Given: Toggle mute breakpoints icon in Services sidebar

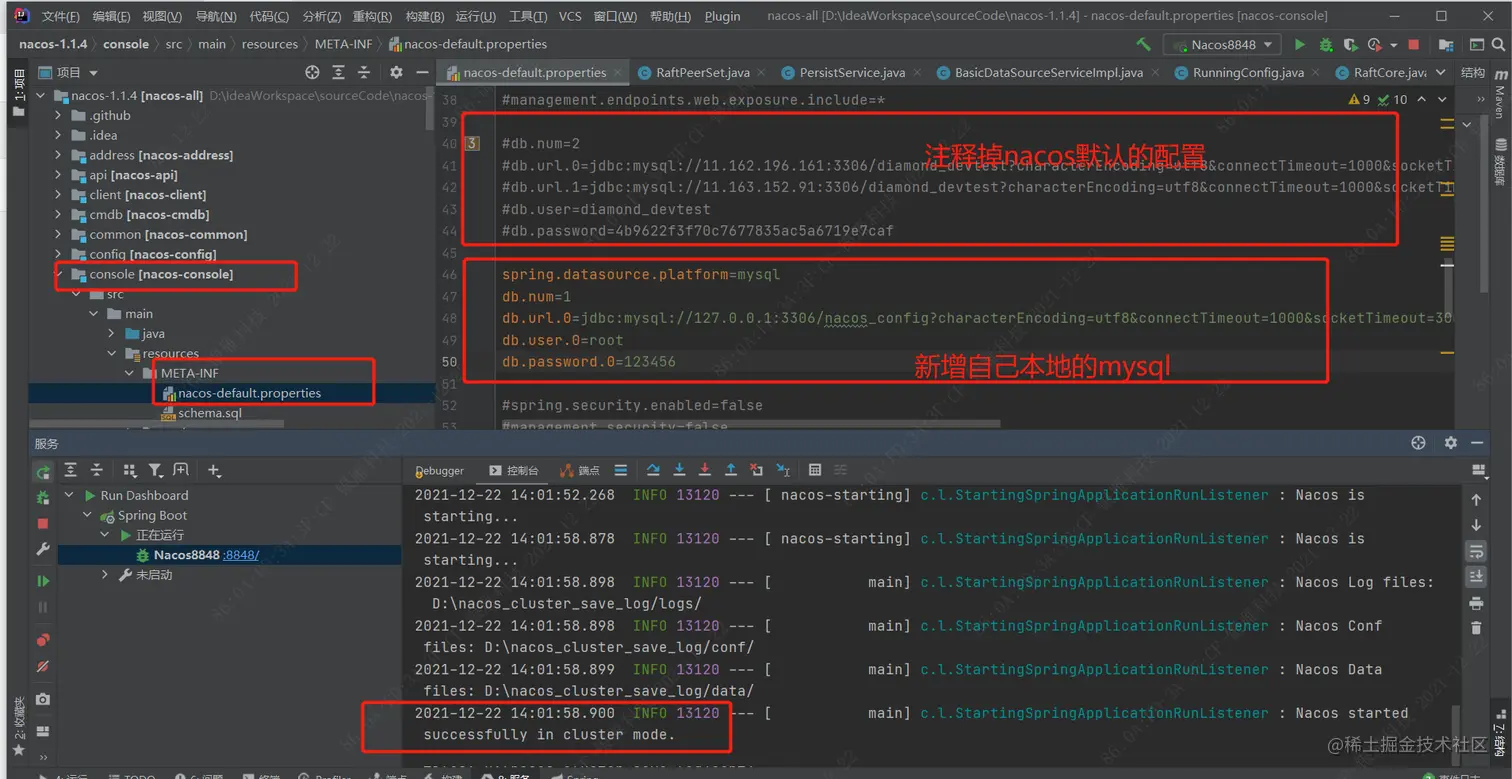Looking at the screenshot, I should [x=43, y=666].
